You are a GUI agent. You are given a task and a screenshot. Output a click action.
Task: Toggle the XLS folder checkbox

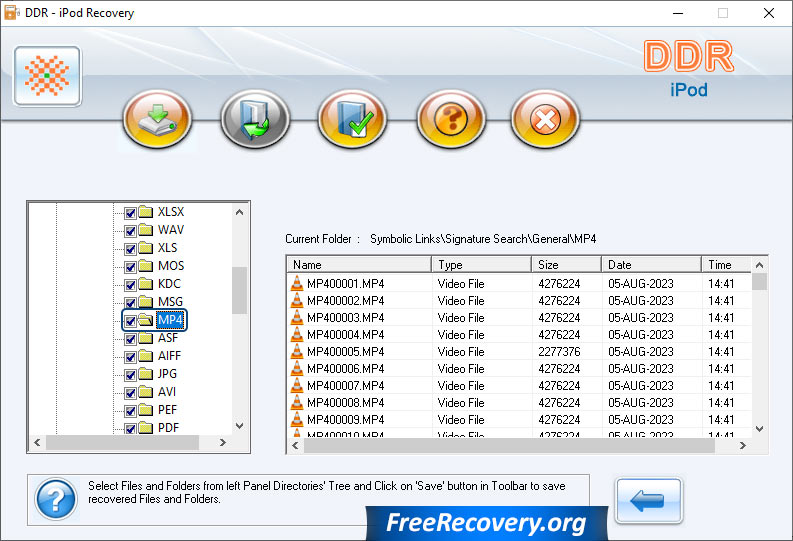(130, 249)
